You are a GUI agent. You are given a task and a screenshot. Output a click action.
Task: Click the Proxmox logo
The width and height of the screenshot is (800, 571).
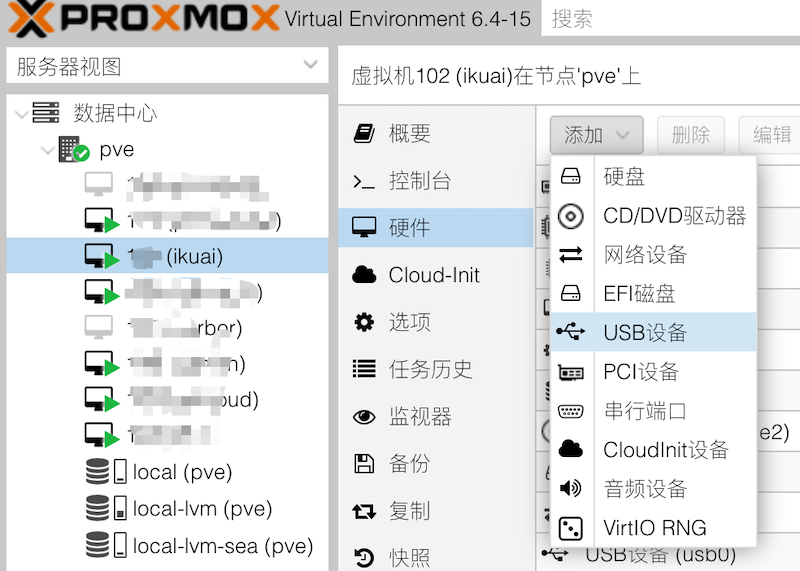tap(143, 18)
